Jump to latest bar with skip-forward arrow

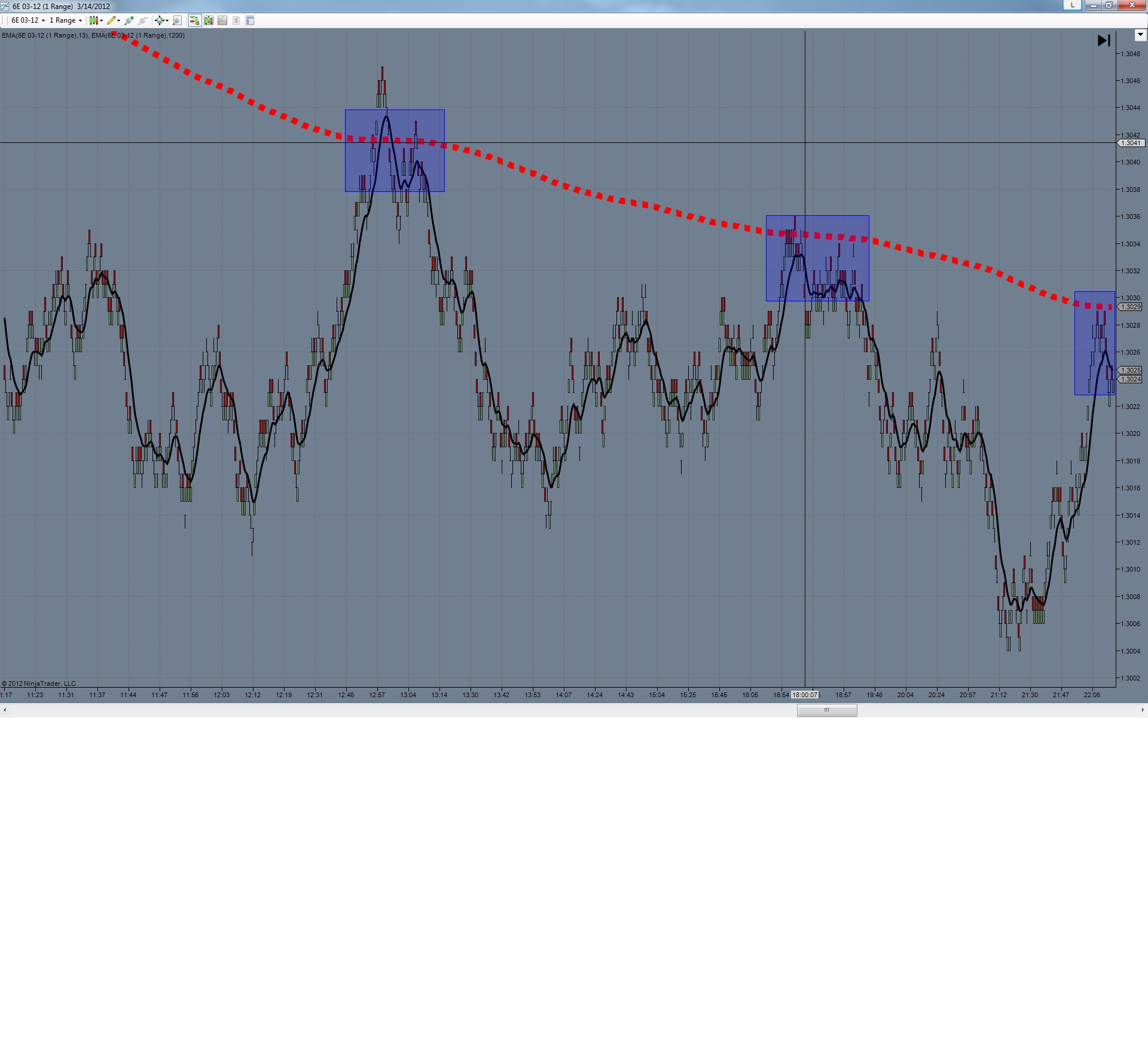coord(1104,41)
